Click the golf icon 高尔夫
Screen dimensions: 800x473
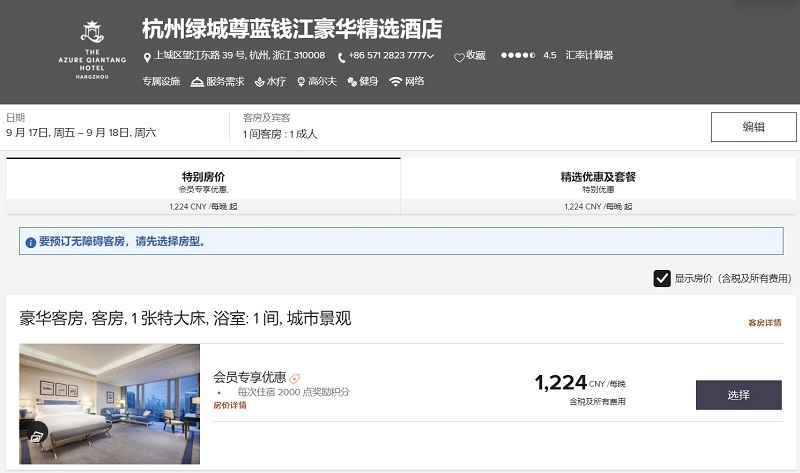pos(301,82)
